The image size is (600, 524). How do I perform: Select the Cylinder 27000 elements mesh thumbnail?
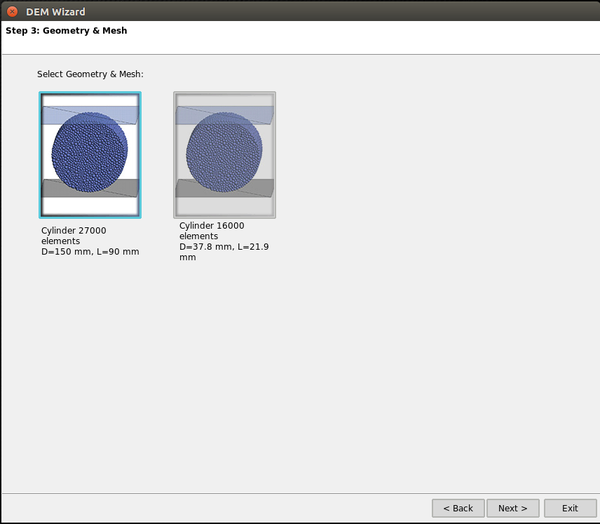pyautogui.click(x=90, y=155)
